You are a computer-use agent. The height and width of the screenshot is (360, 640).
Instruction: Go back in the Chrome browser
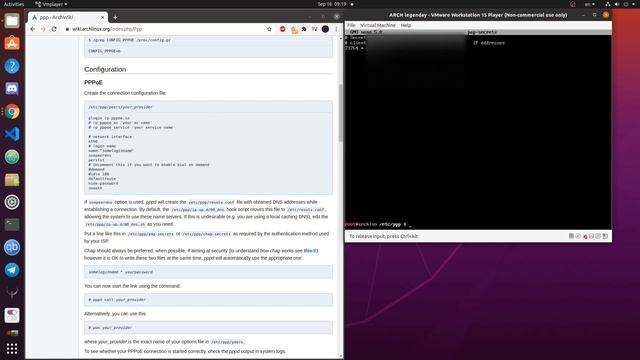tap(33, 29)
